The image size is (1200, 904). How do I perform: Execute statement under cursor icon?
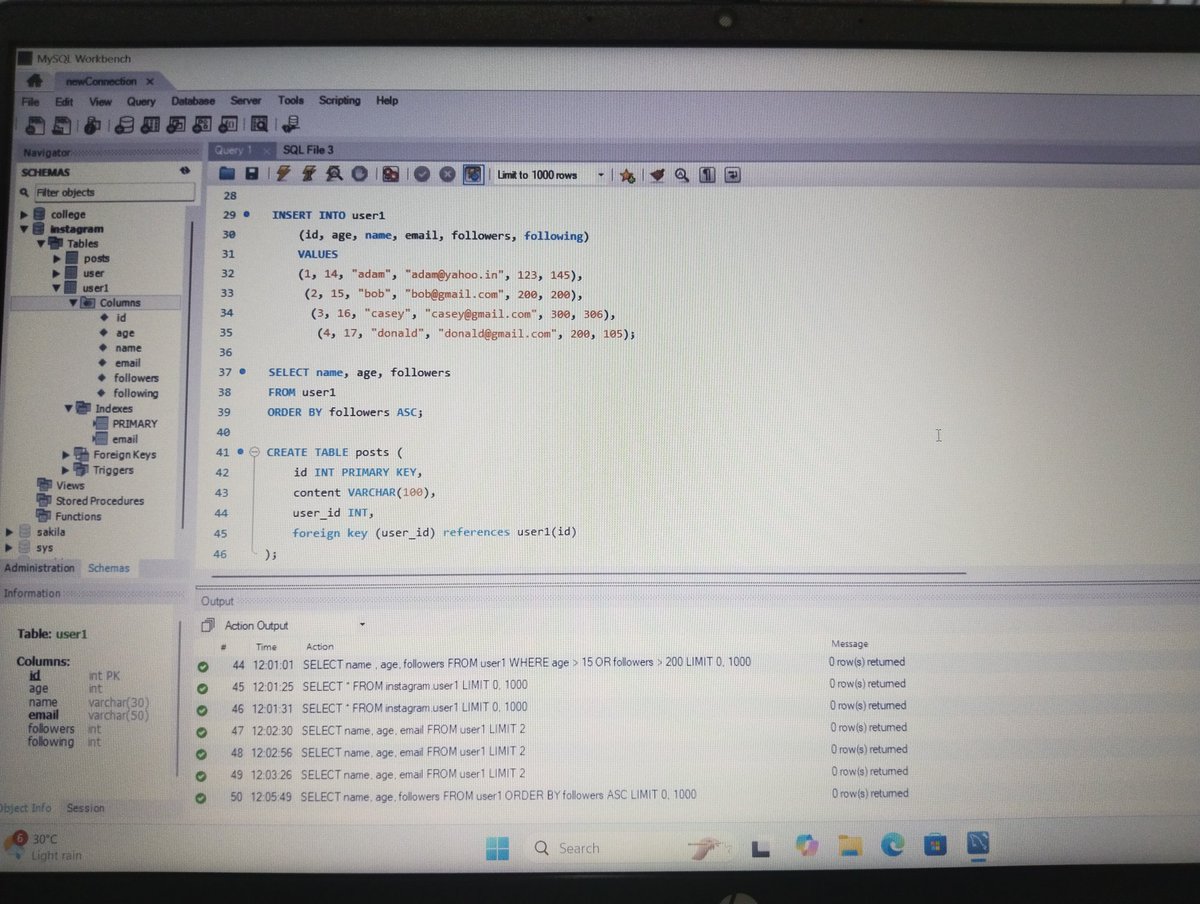(x=309, y=174)
